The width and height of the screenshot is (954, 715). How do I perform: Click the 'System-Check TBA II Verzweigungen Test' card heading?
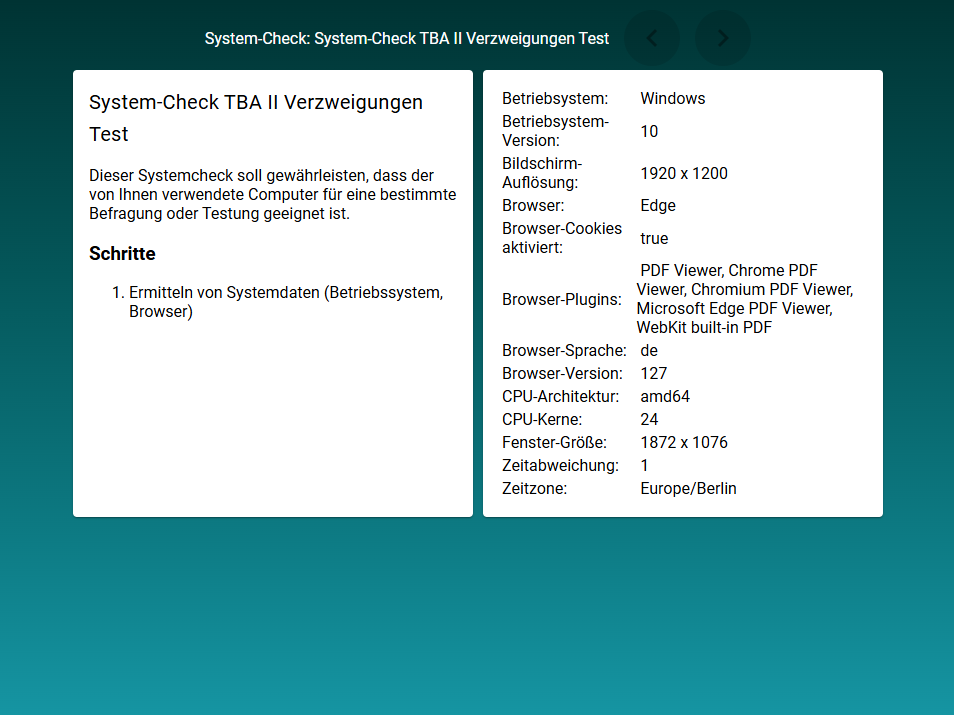click(256, 117)
